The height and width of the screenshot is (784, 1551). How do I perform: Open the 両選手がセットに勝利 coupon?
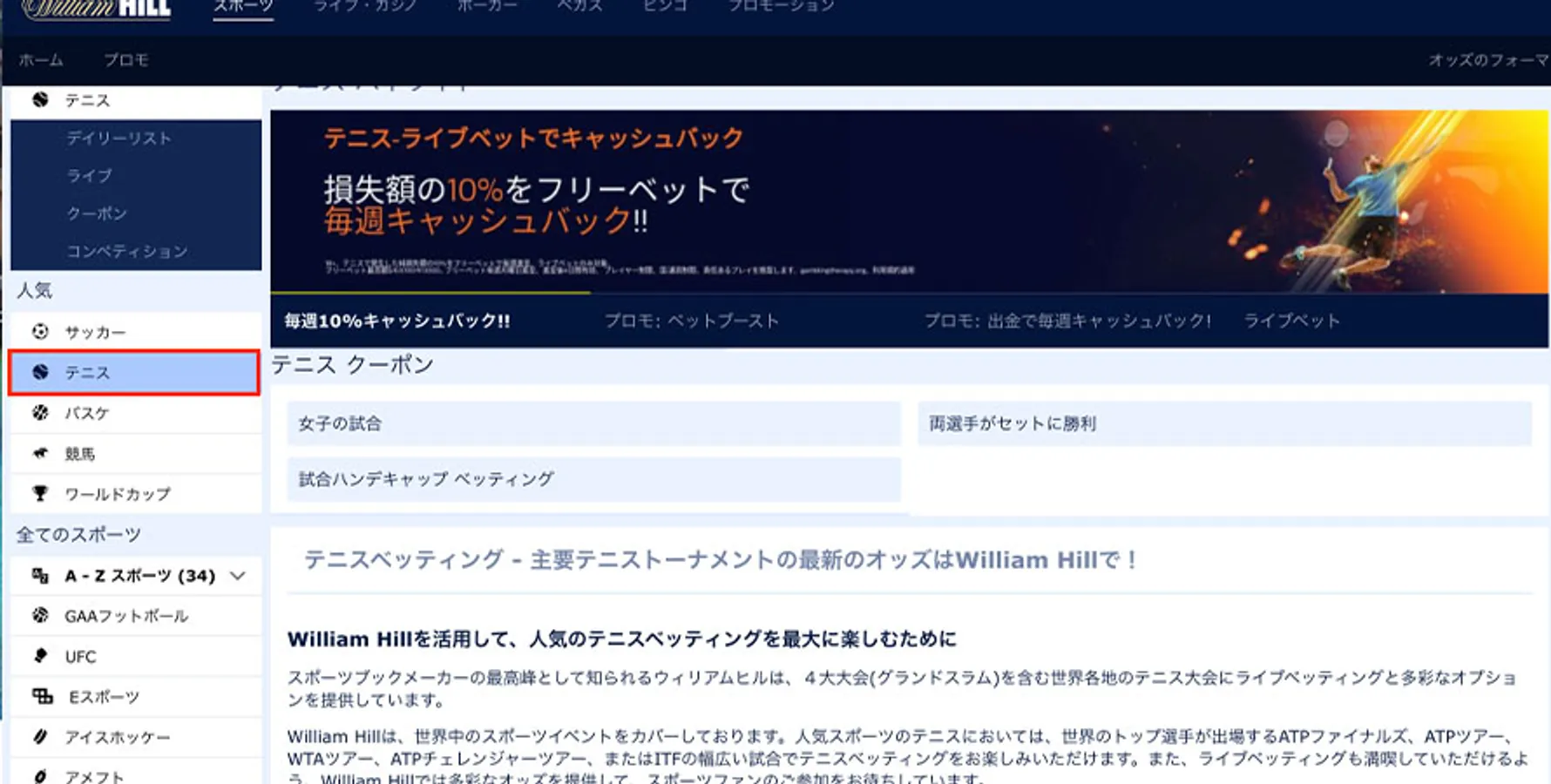pyautogui.click(x=1224, y=423)
